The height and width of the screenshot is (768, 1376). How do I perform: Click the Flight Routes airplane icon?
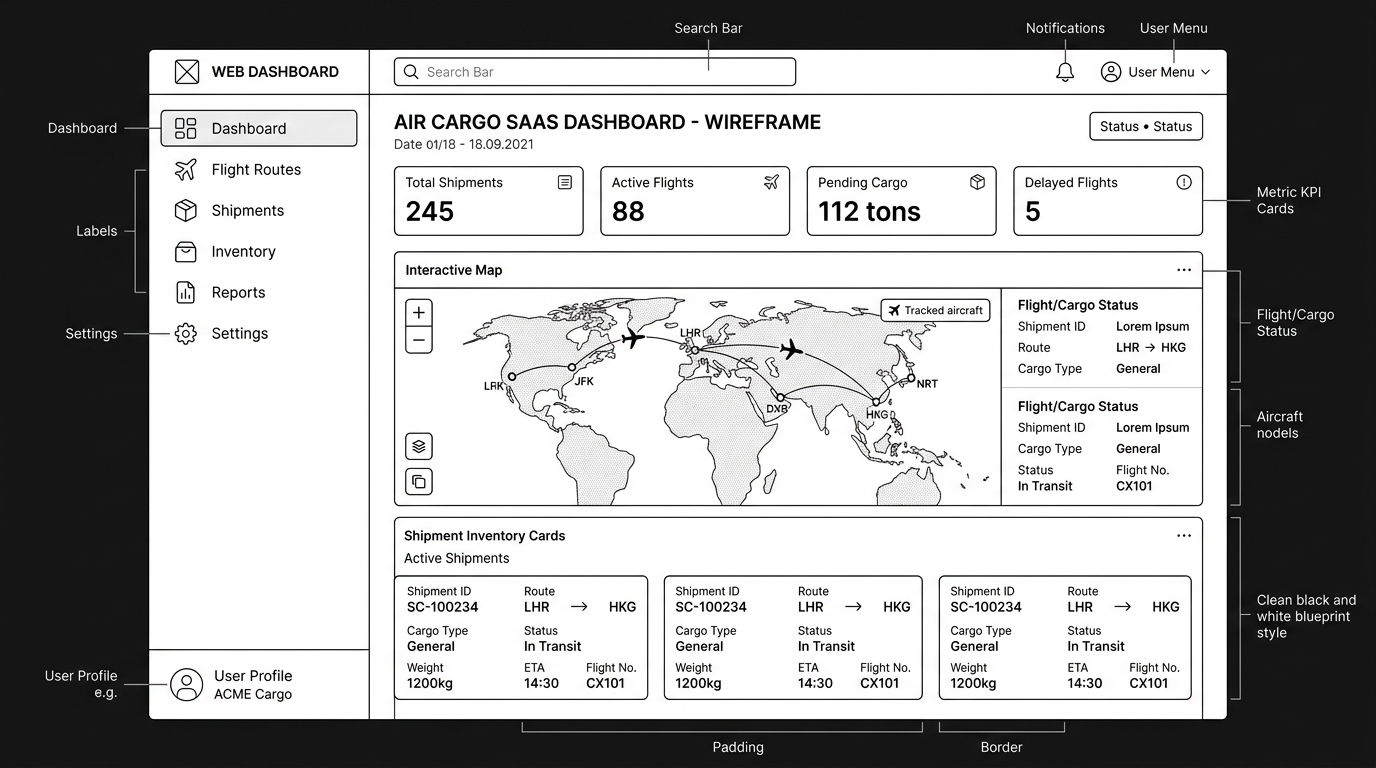[x=186, y=170]
